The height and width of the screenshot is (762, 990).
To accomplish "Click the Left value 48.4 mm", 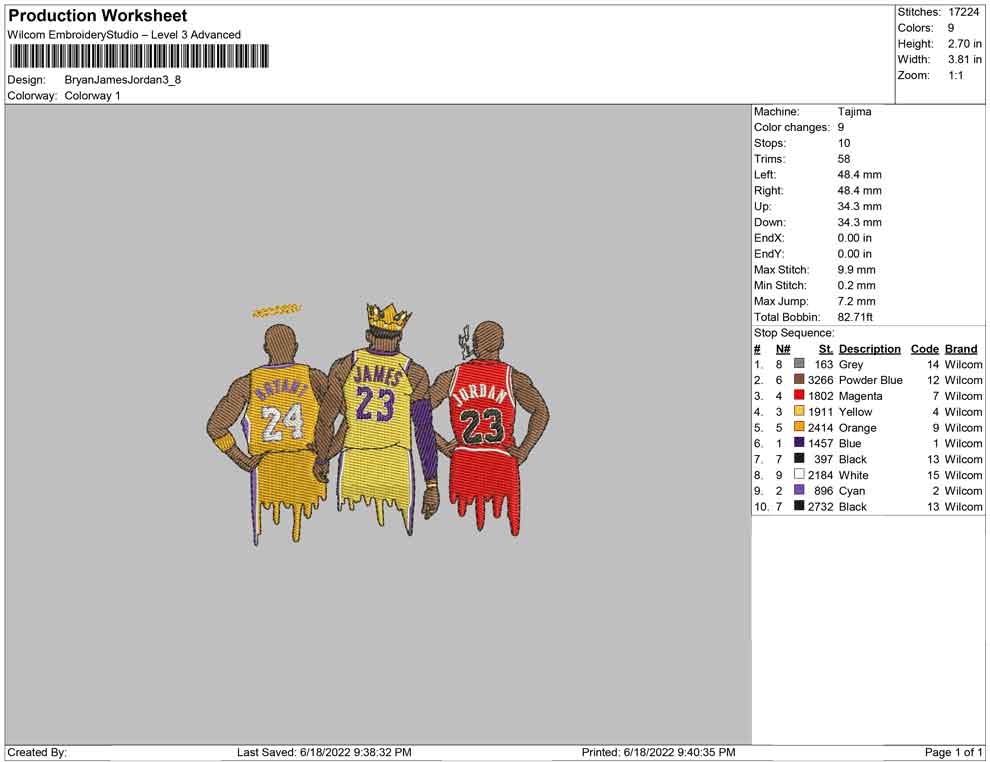I will click(x=860, y=175).
